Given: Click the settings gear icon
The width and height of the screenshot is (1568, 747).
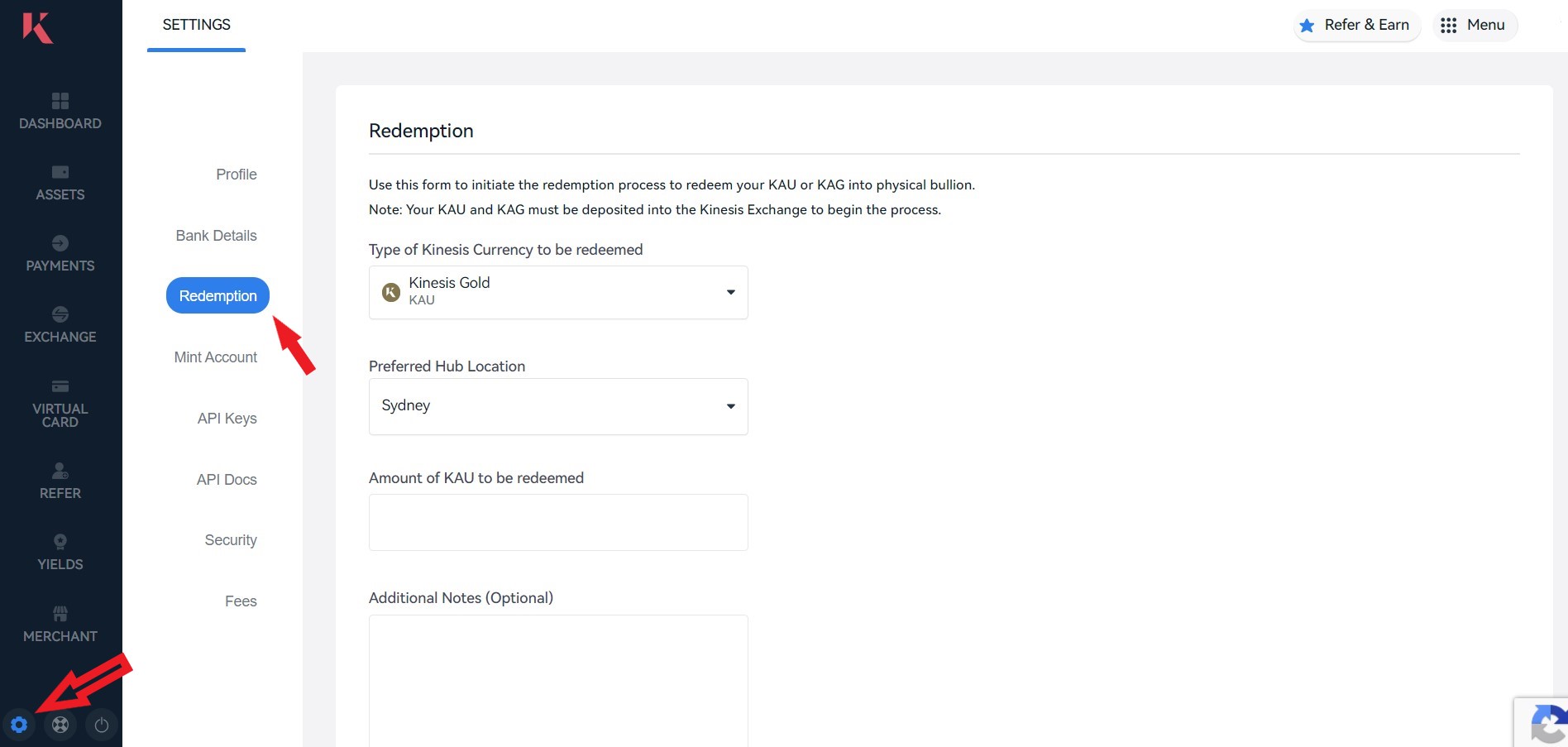Looking at the screenshot, I should pos(19,725).
